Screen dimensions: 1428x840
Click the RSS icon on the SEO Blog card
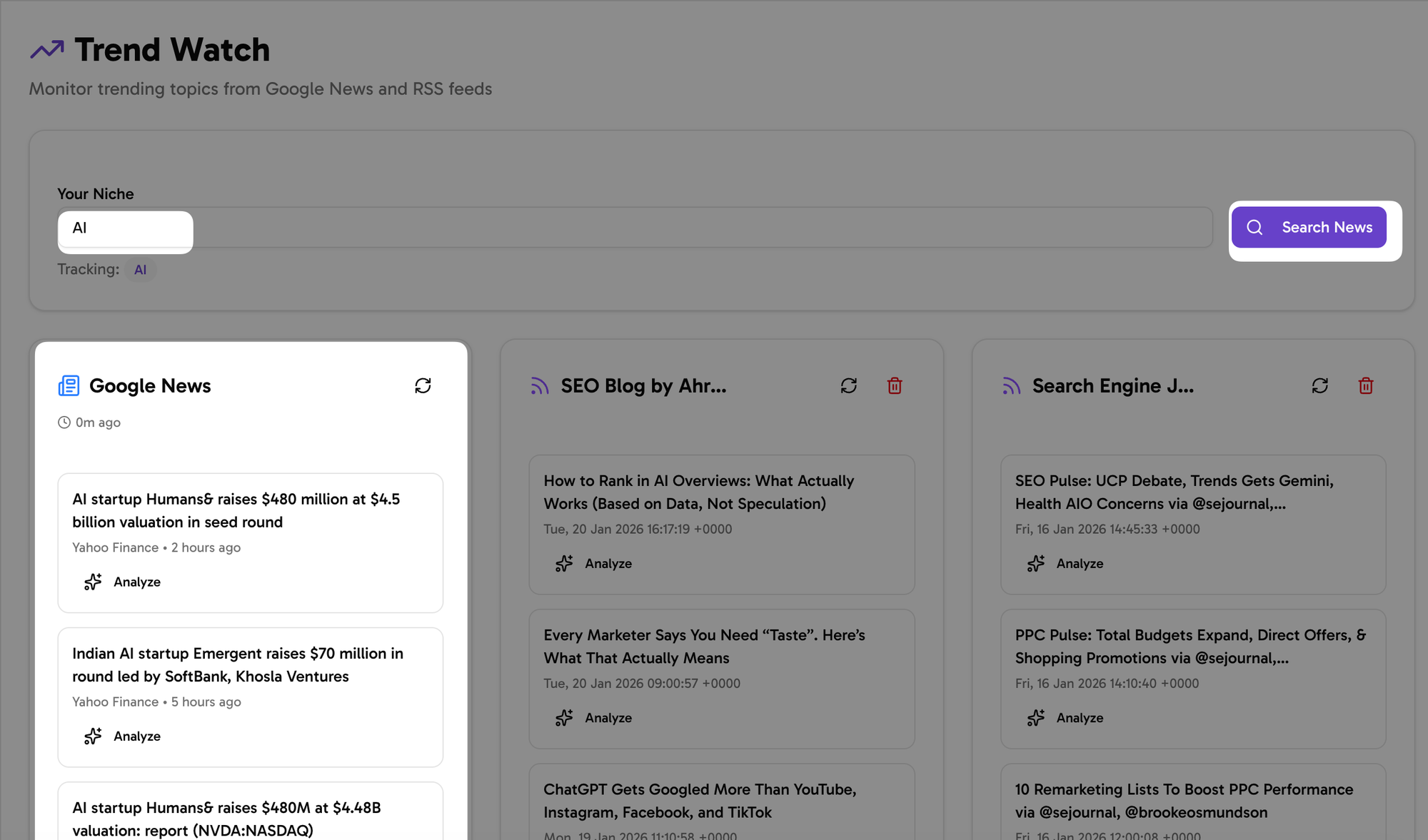[540, 385]
